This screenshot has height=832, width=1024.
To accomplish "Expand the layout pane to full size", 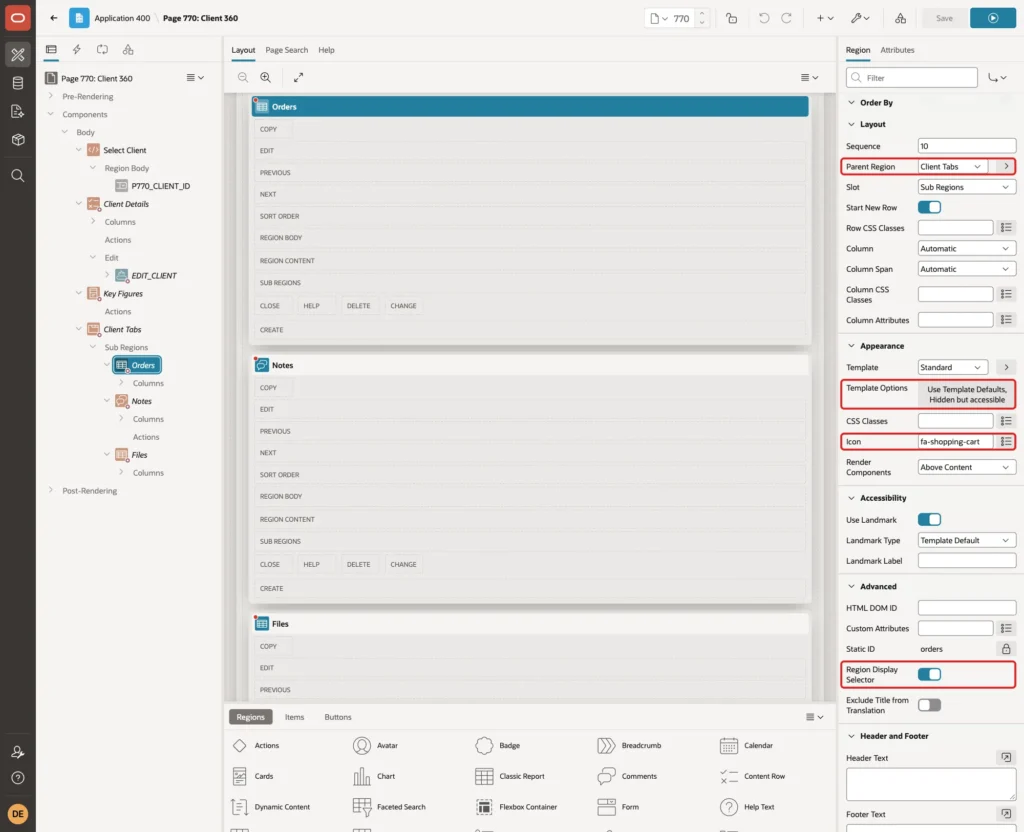I will [x=298, y=77].
